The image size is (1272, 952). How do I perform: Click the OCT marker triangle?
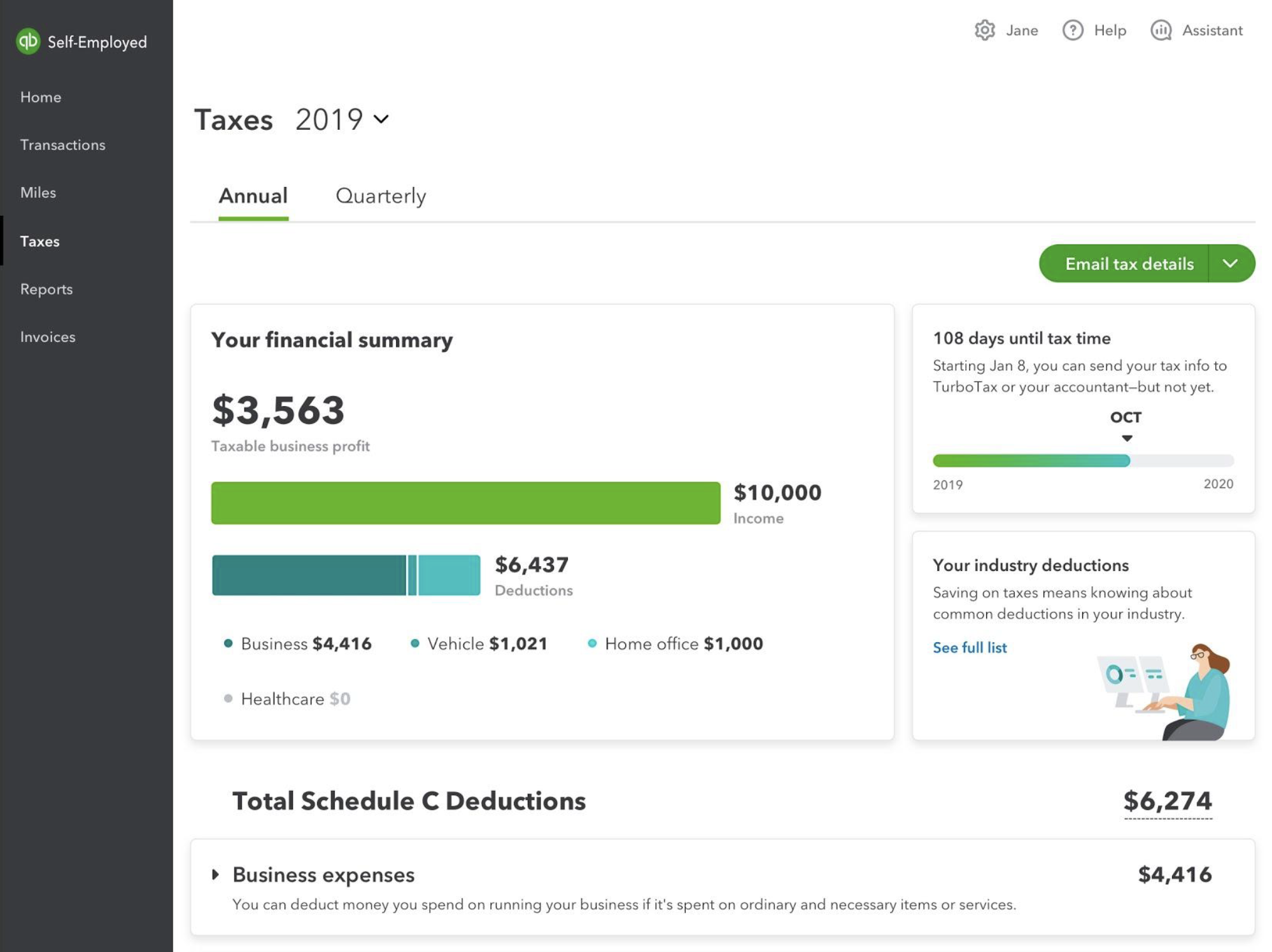[1127, 438]
